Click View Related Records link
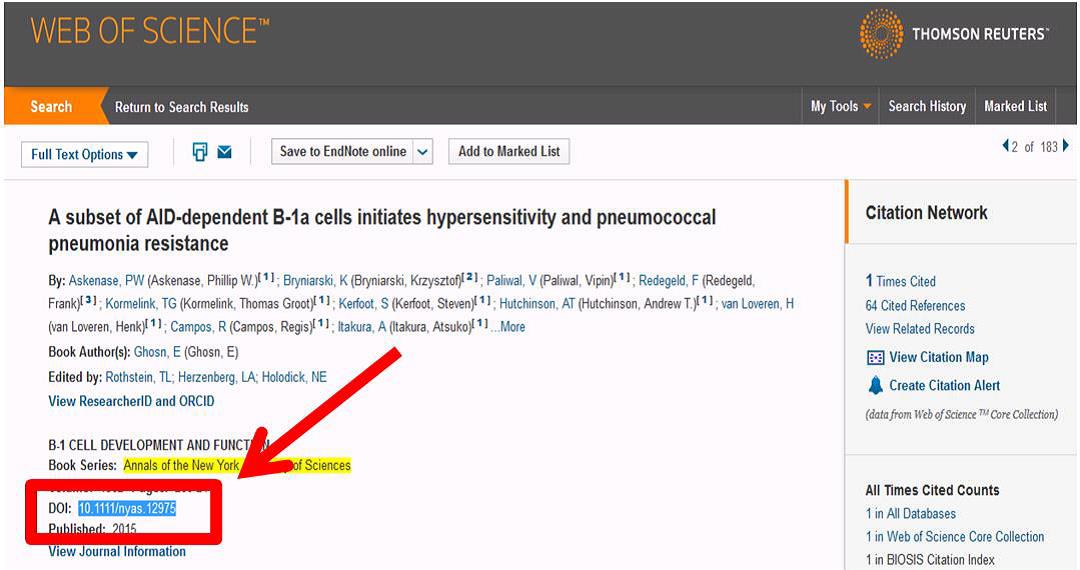This screenshot has height=570, width=1080. 920,329
